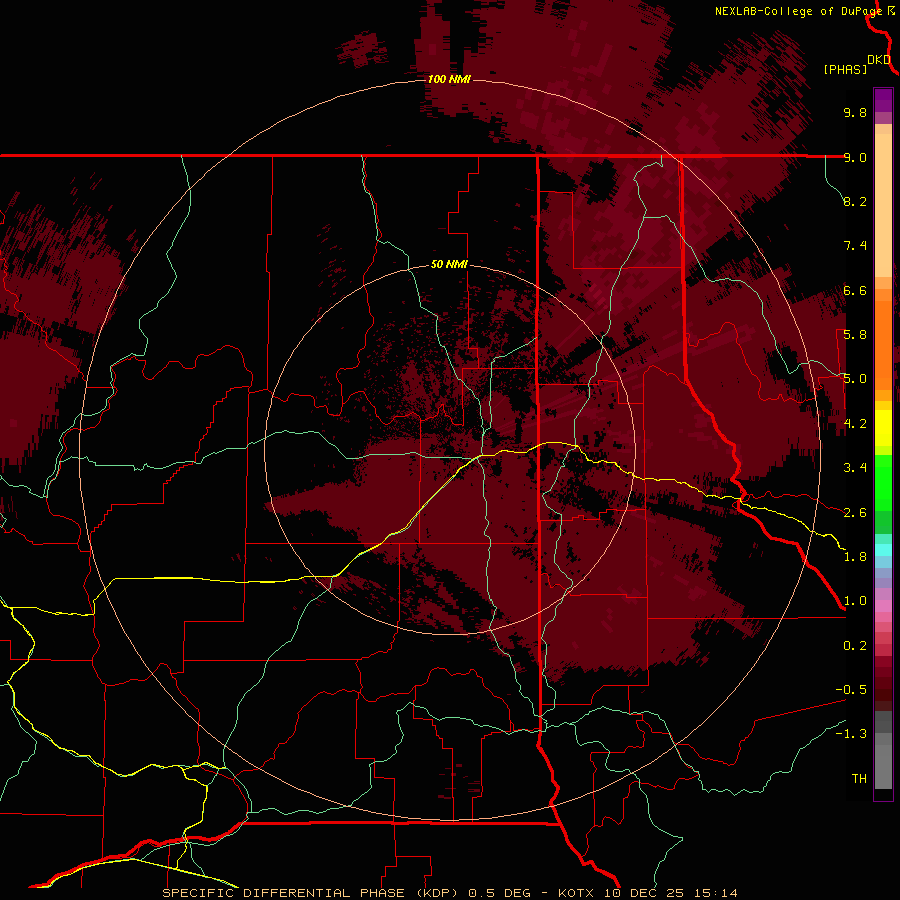Click the 5.0 value on the color scale
Viewport: 900px width, 900px height.
coord(855,379)
